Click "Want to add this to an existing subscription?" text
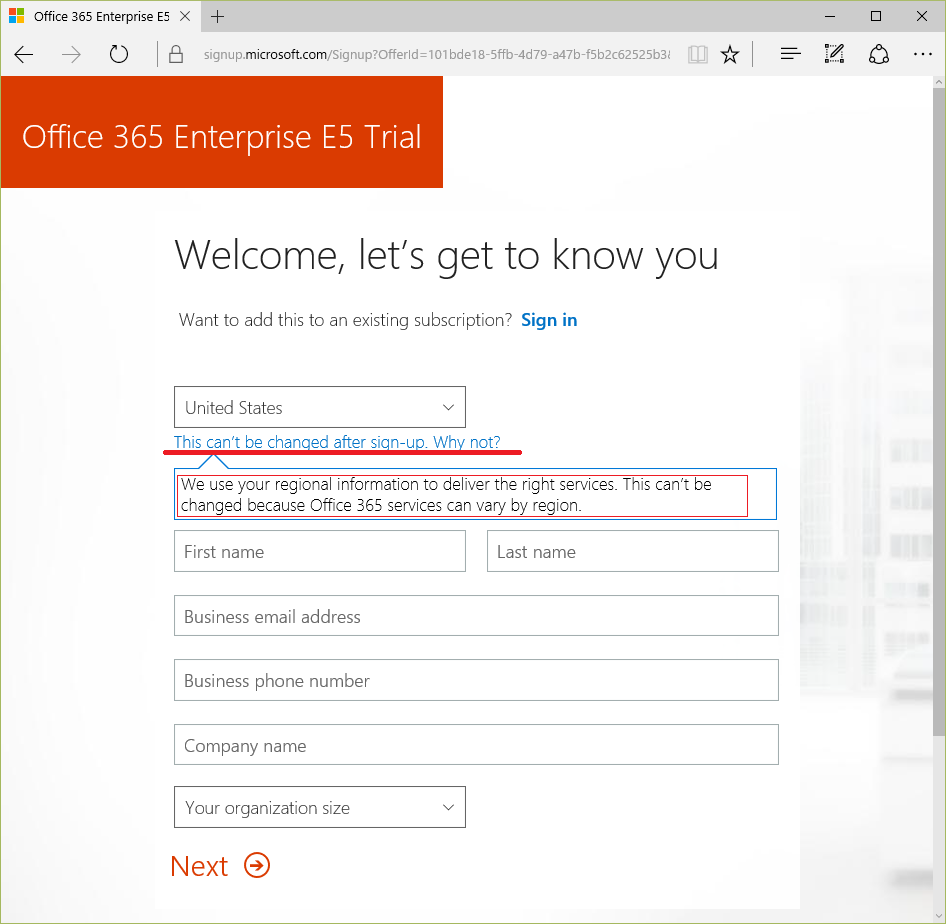 pos(345,320)
